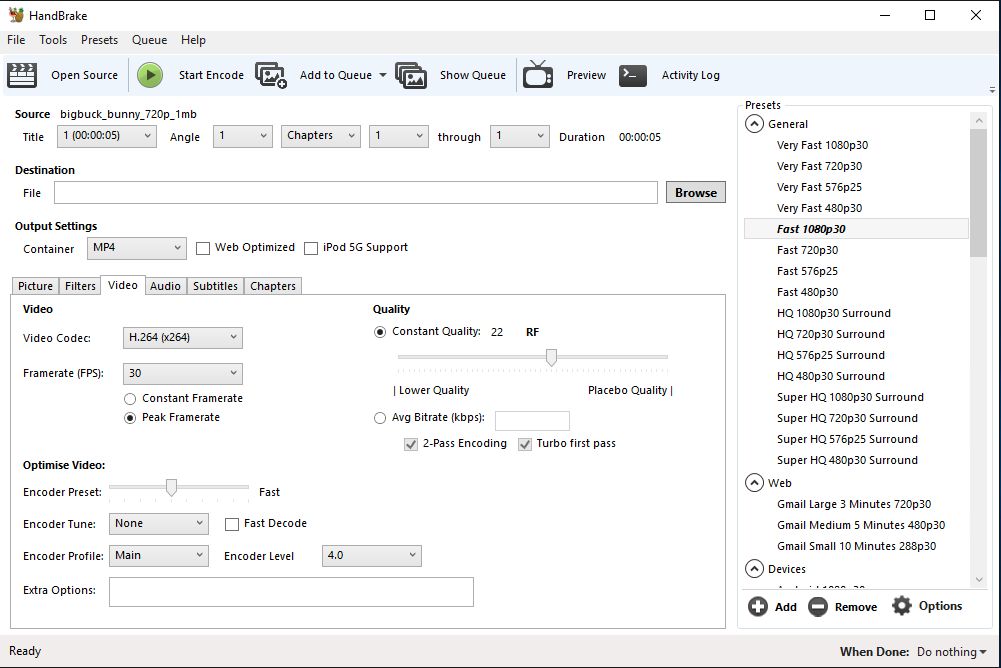Image resolution: width=1001 pixels, height=668 pixels.
Task: Open the Chapters range type dropdown
Action: [320, 136]
